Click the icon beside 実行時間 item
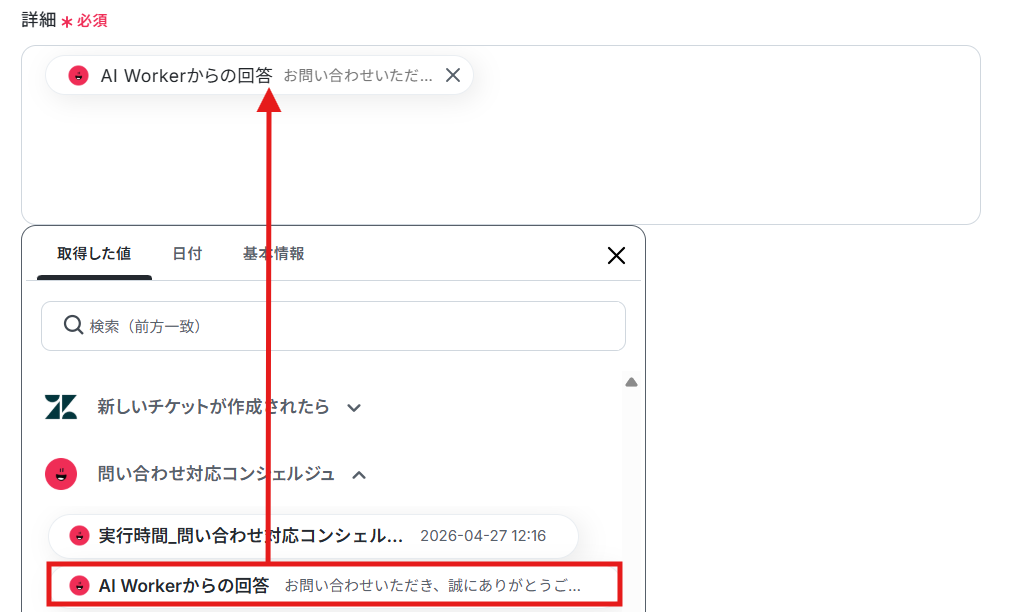The height and width of the screenshot is (612, 1018). (79, 535)
